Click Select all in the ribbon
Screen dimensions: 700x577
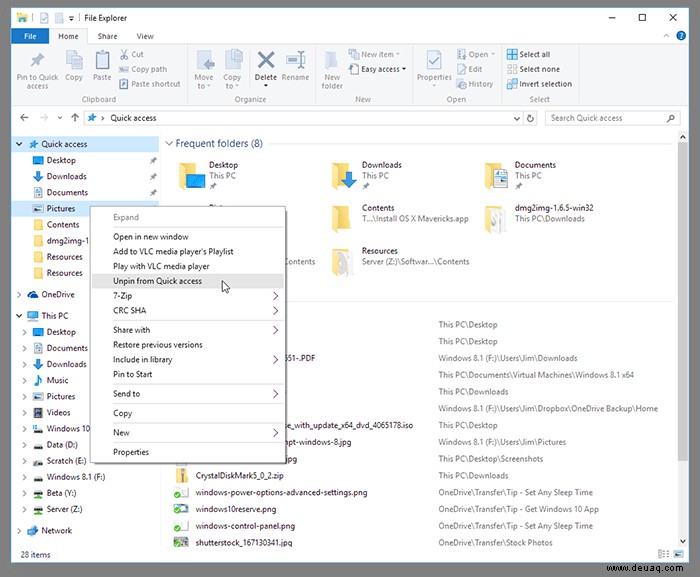click(x=529, y=54)
